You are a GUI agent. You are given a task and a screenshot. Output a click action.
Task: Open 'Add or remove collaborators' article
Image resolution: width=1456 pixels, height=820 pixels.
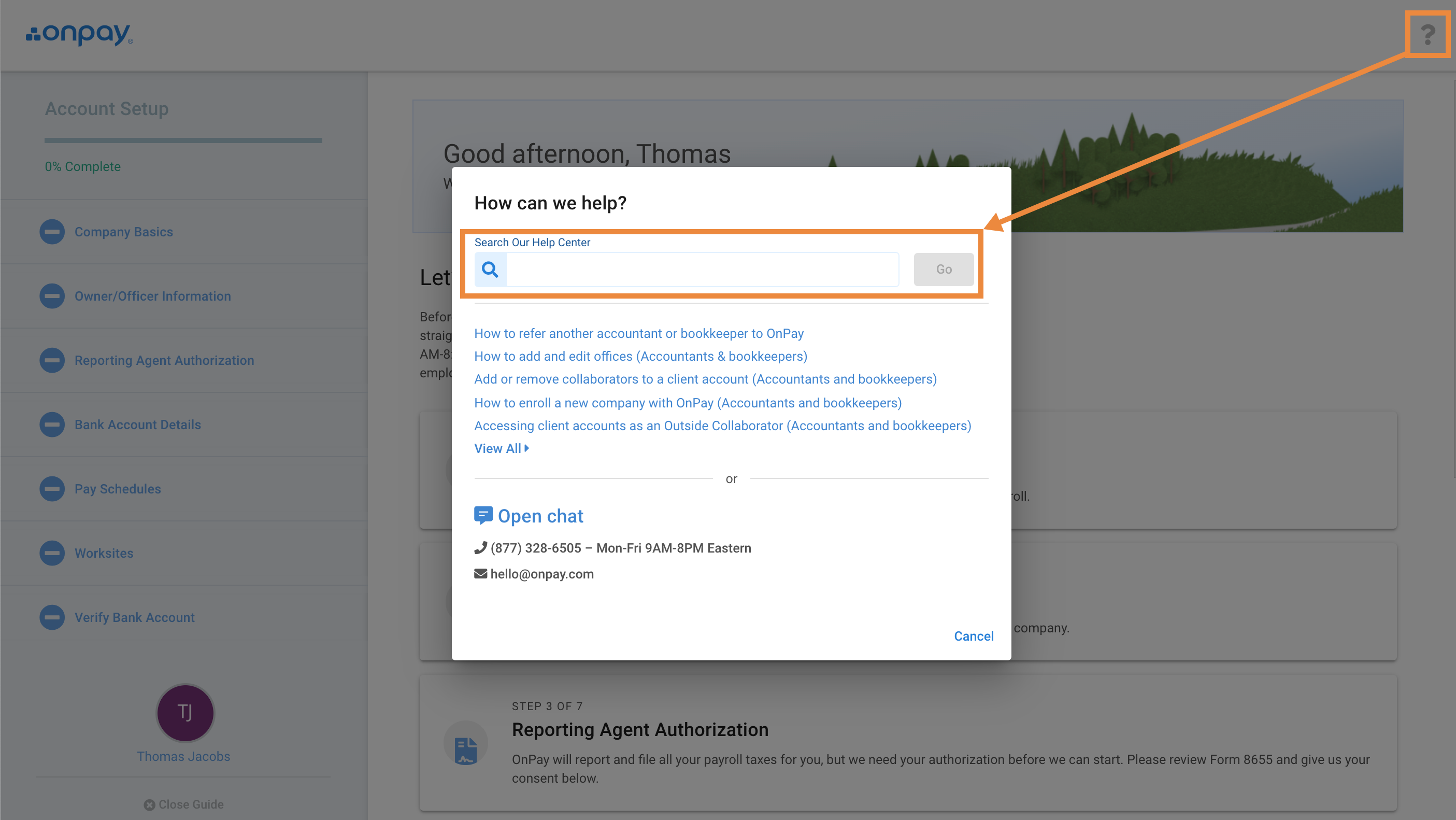coord(705,379)
